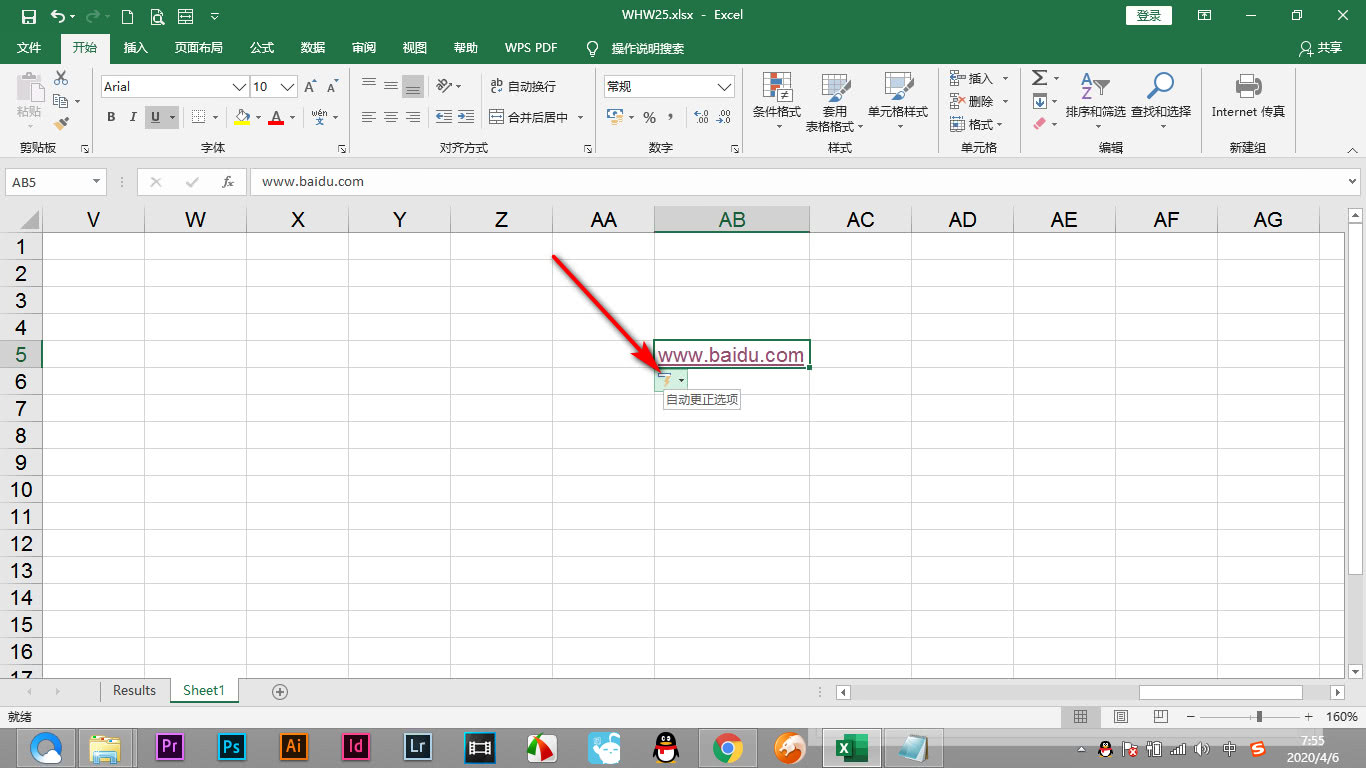Click the percent style icon

tap(649, 118)
